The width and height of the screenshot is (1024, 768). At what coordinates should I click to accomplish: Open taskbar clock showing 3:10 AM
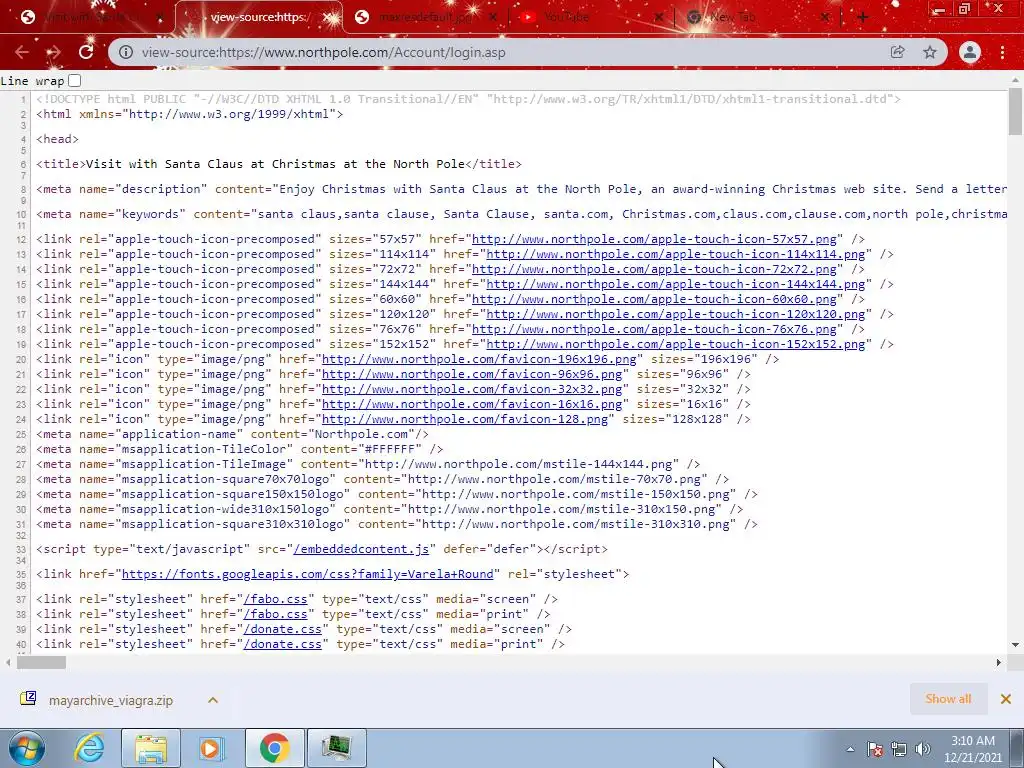coord(972,749)
